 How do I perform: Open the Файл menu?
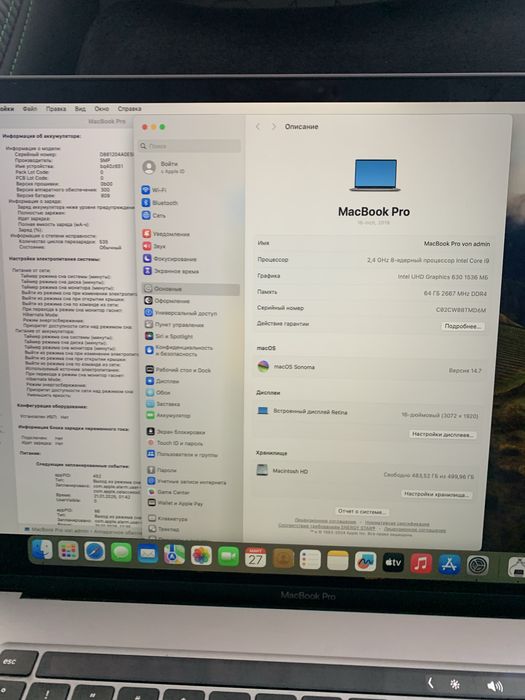click(x=30, y=108)
